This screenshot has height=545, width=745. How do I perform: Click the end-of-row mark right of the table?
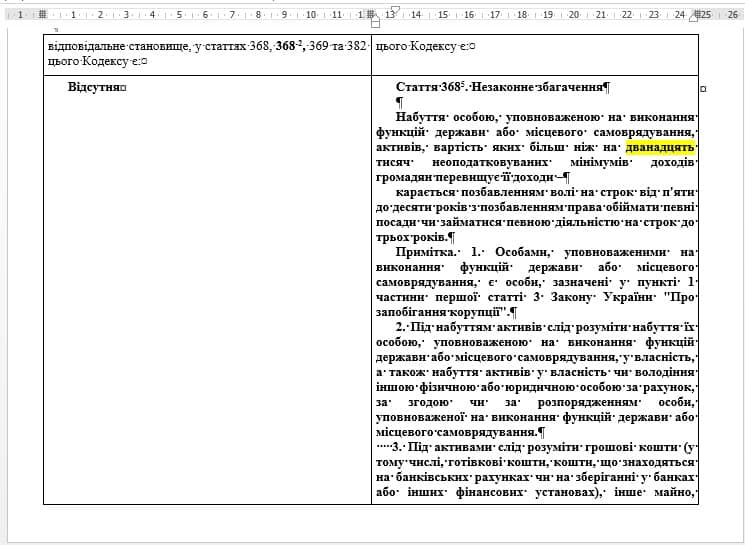click(703, 89)
